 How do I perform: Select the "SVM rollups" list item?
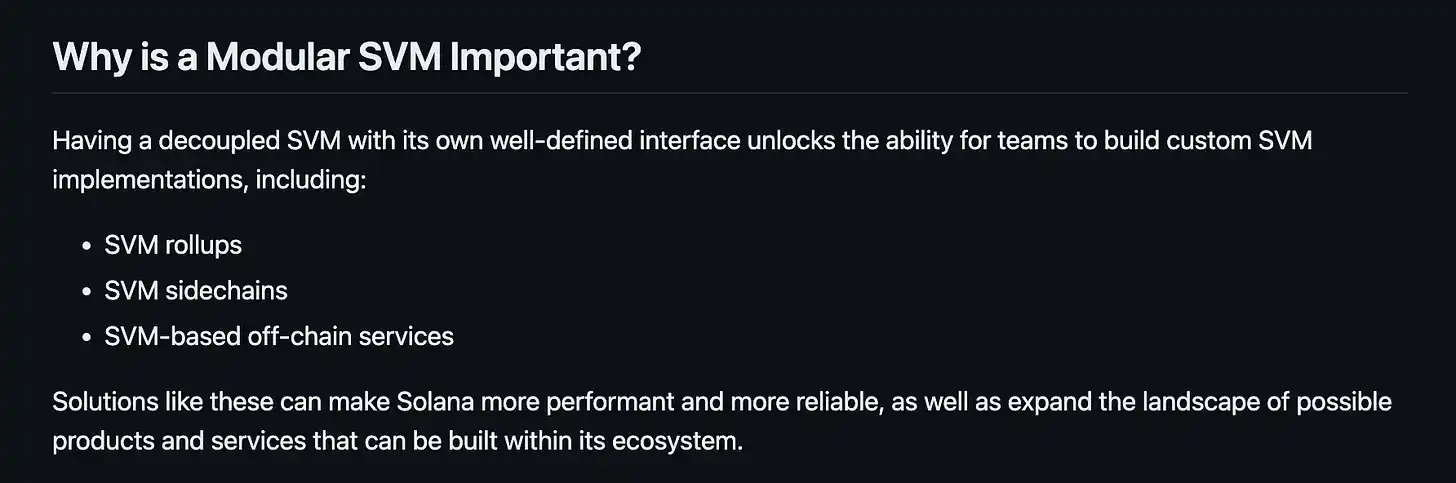tap(173, 244)
